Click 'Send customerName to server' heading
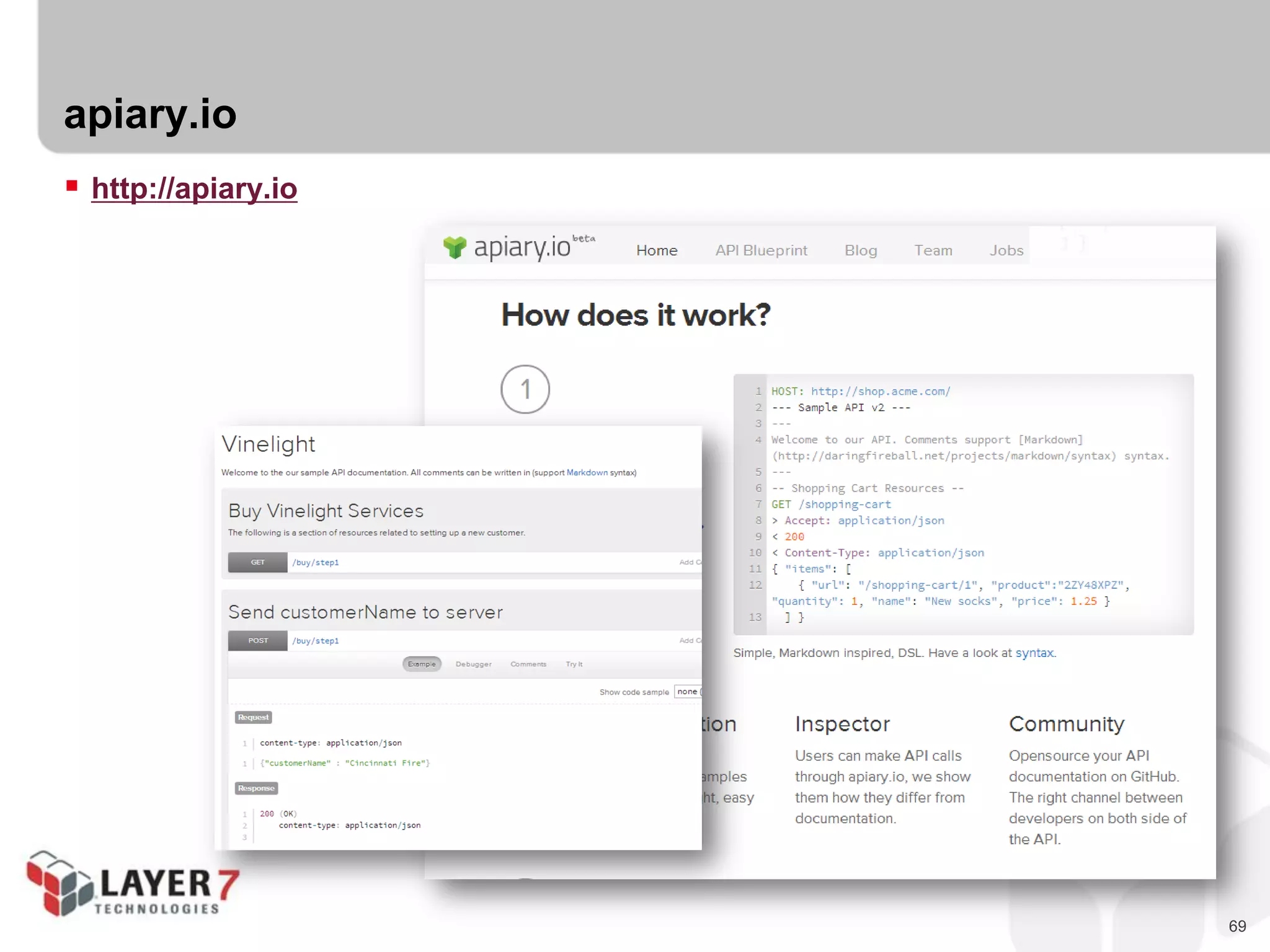Screen dimensions: 1270x952 (365, 612)
